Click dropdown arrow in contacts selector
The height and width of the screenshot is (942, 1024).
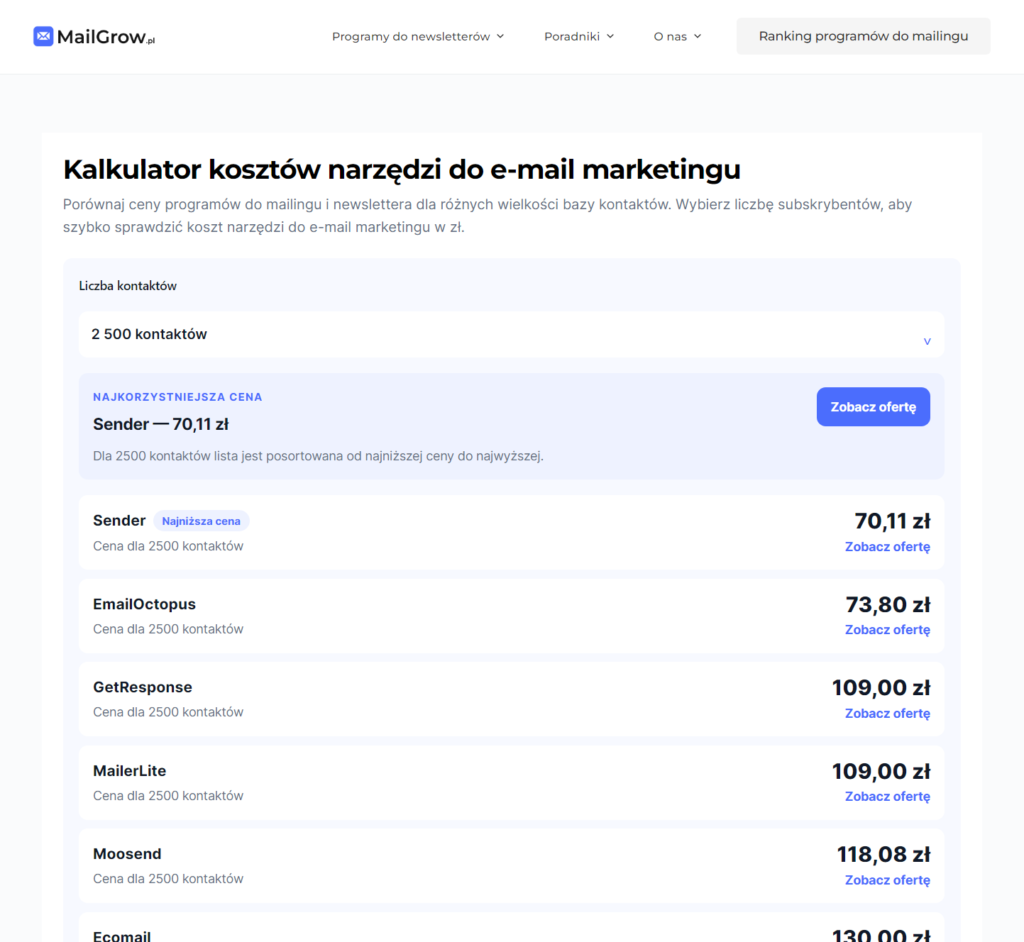[927, 341]
